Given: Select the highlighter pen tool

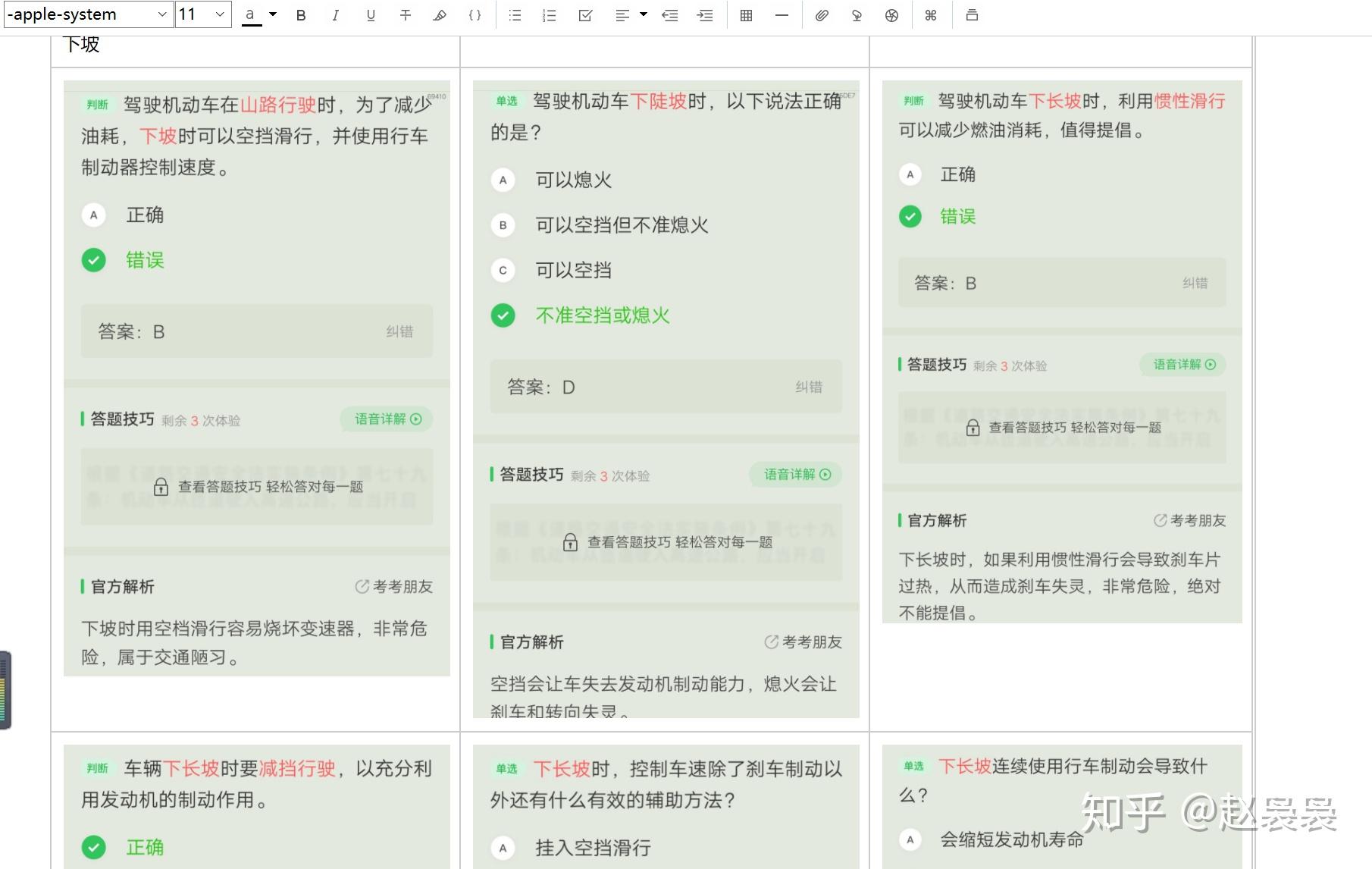Looking at the screenshot, I should pos(440,15).
